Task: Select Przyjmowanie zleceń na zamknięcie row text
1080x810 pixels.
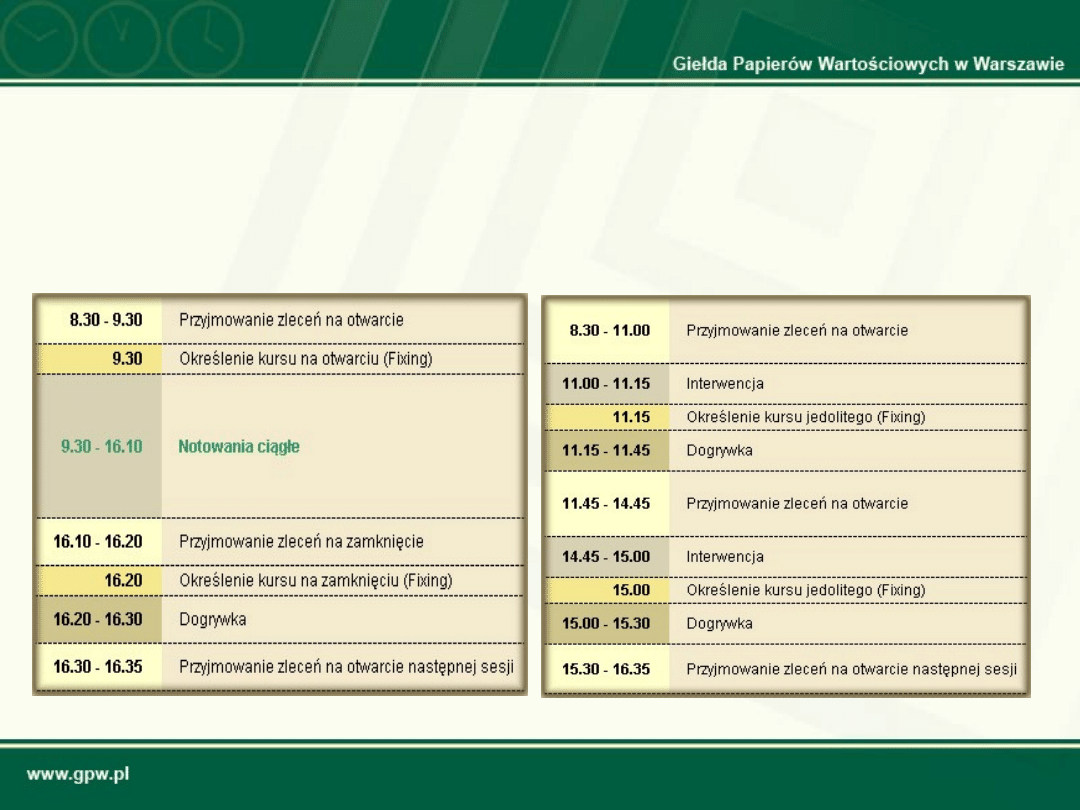Action: pyautogui.click(x=301, y=541)
